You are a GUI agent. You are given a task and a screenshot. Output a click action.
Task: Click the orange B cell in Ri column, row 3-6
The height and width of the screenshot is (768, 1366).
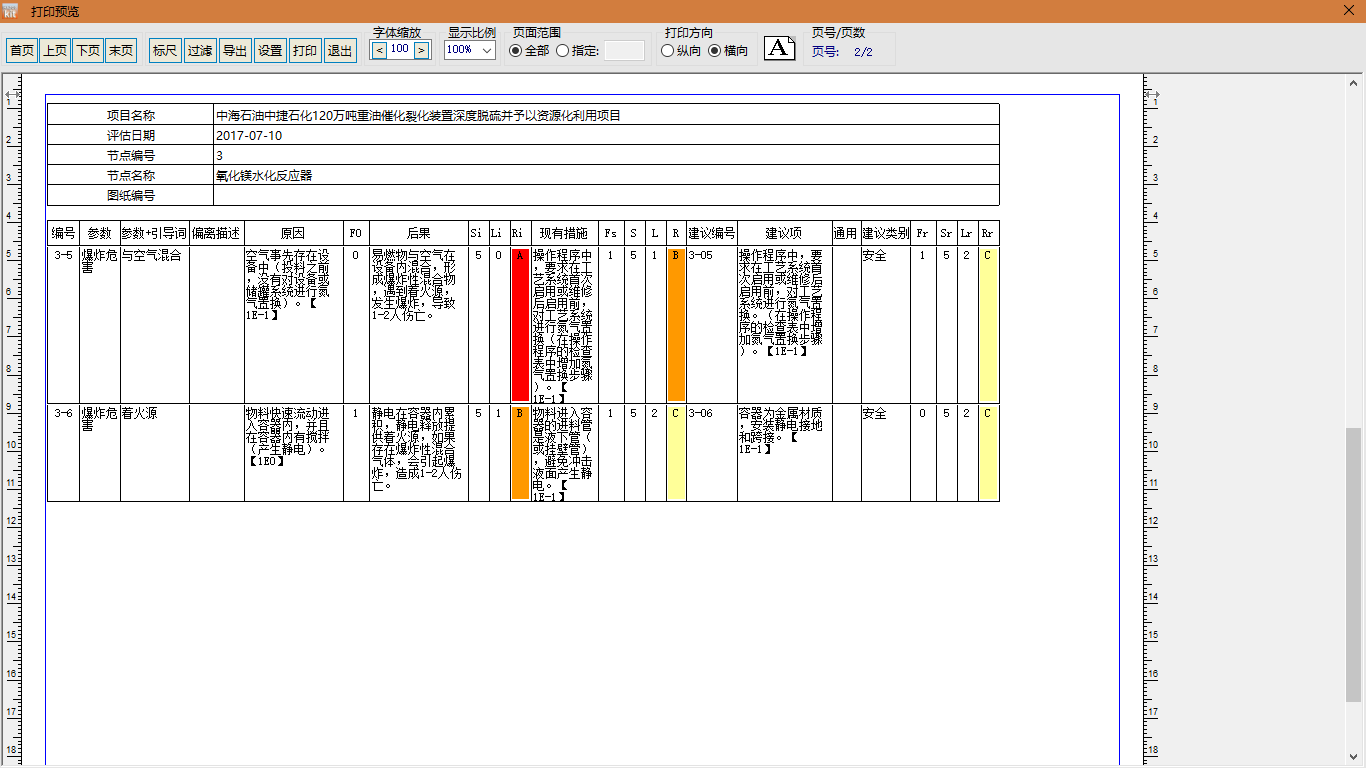click(520, 453)
